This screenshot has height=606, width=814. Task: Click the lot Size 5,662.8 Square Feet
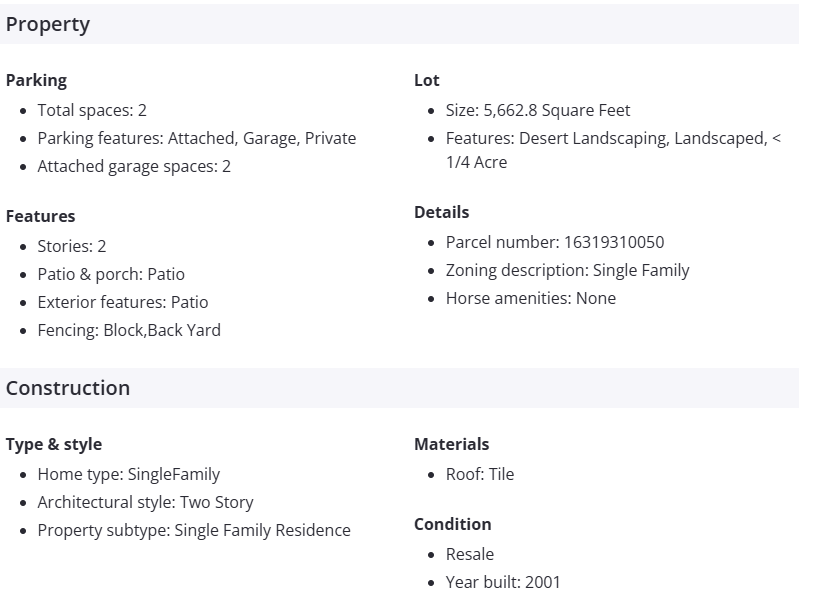[x=538, y=110]
